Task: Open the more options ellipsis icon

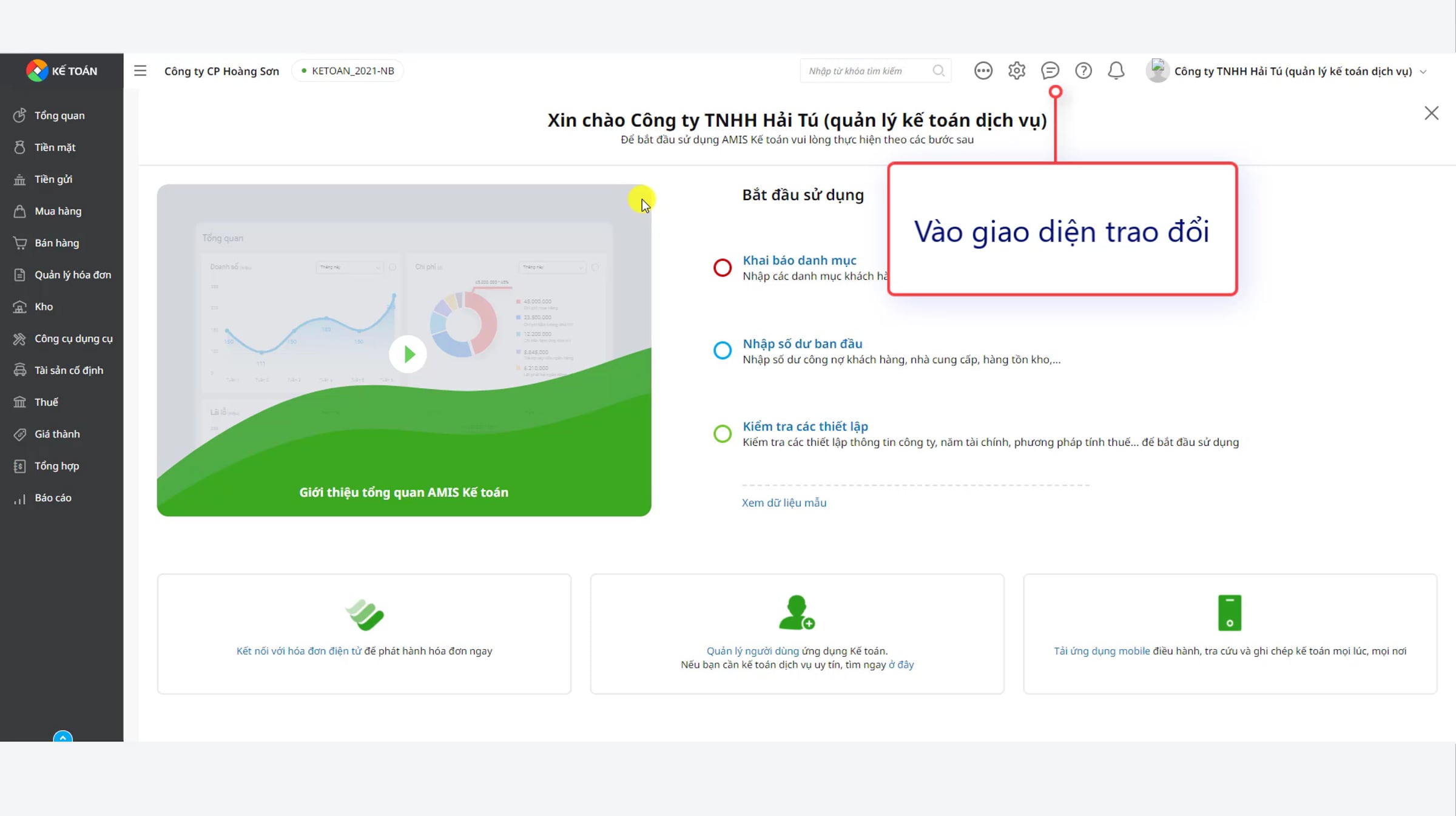Action: (x=983, y=71)
